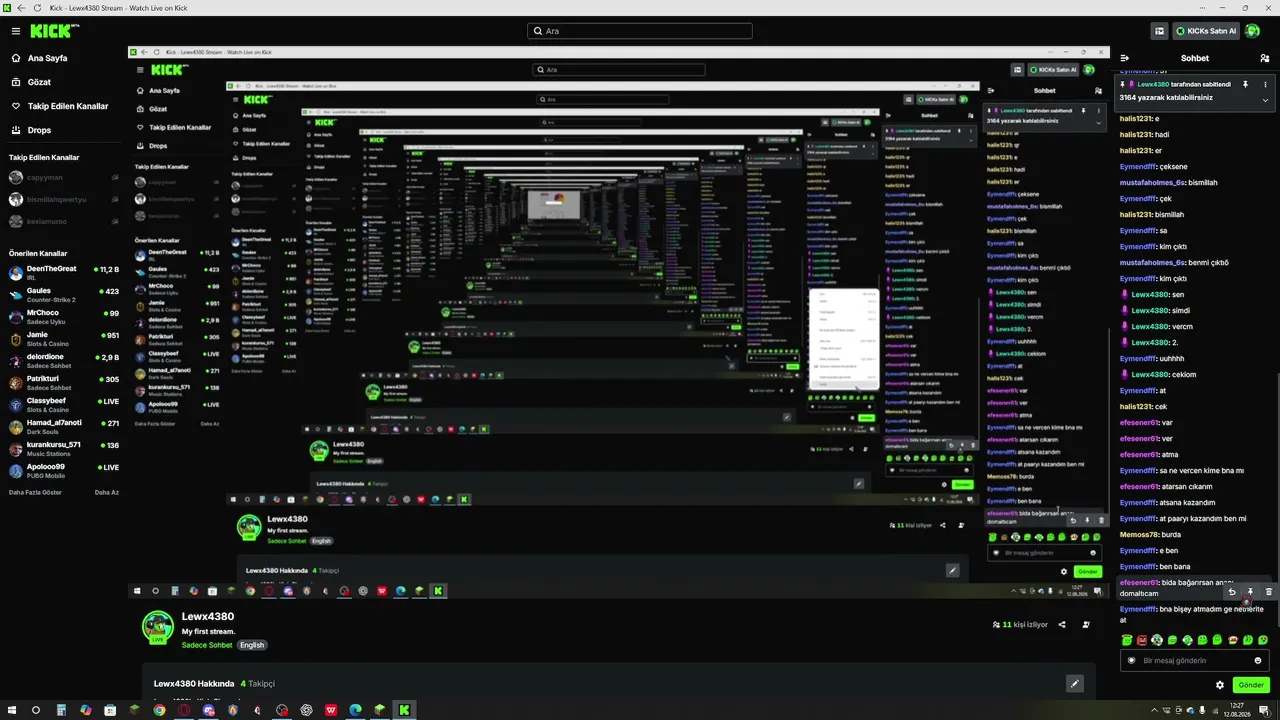This screenshot has width=1280, height=720.
Task: Open Windows Start menu
Action: (12, 710)
